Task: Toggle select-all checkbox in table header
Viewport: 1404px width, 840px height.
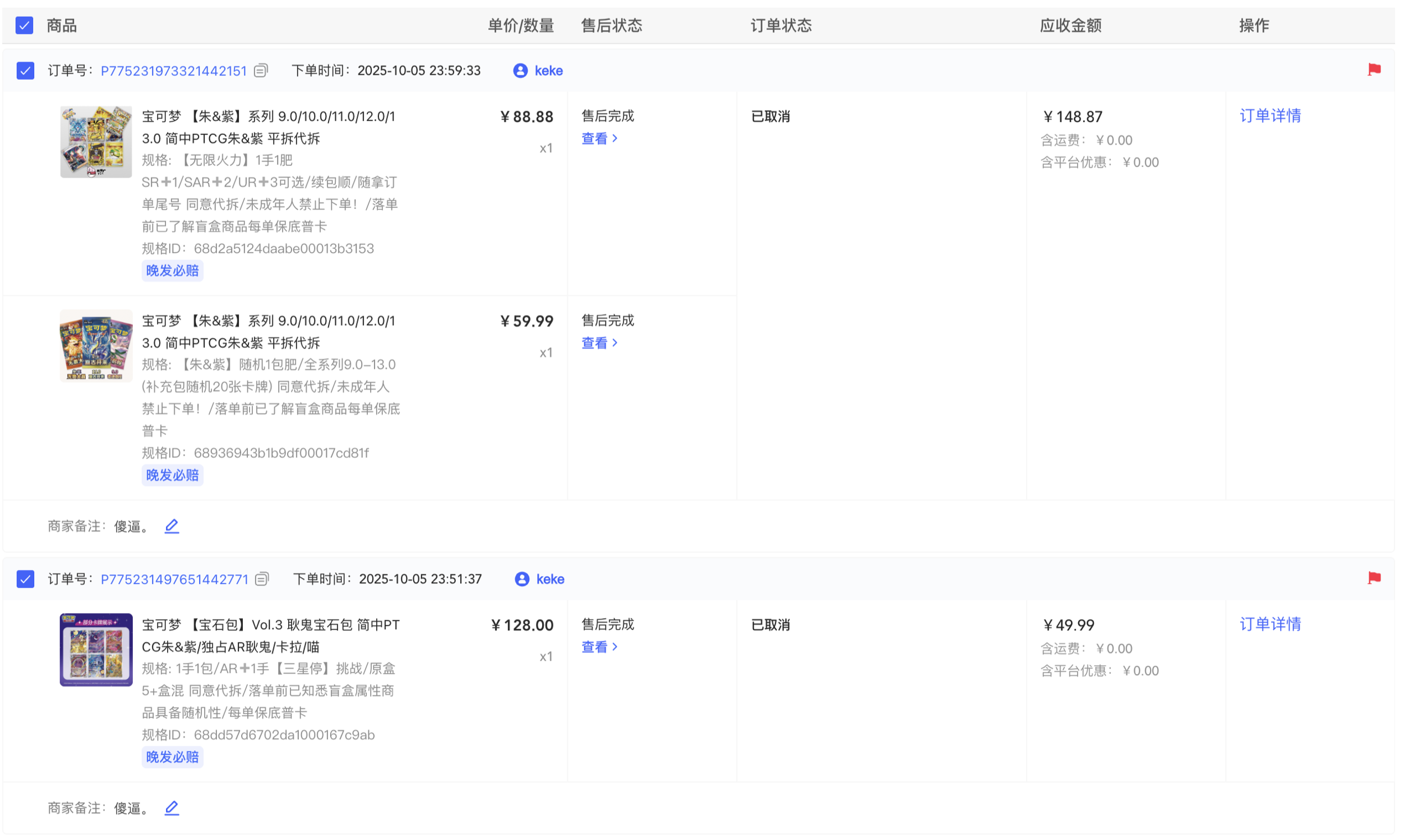Action: pos(24,25)
